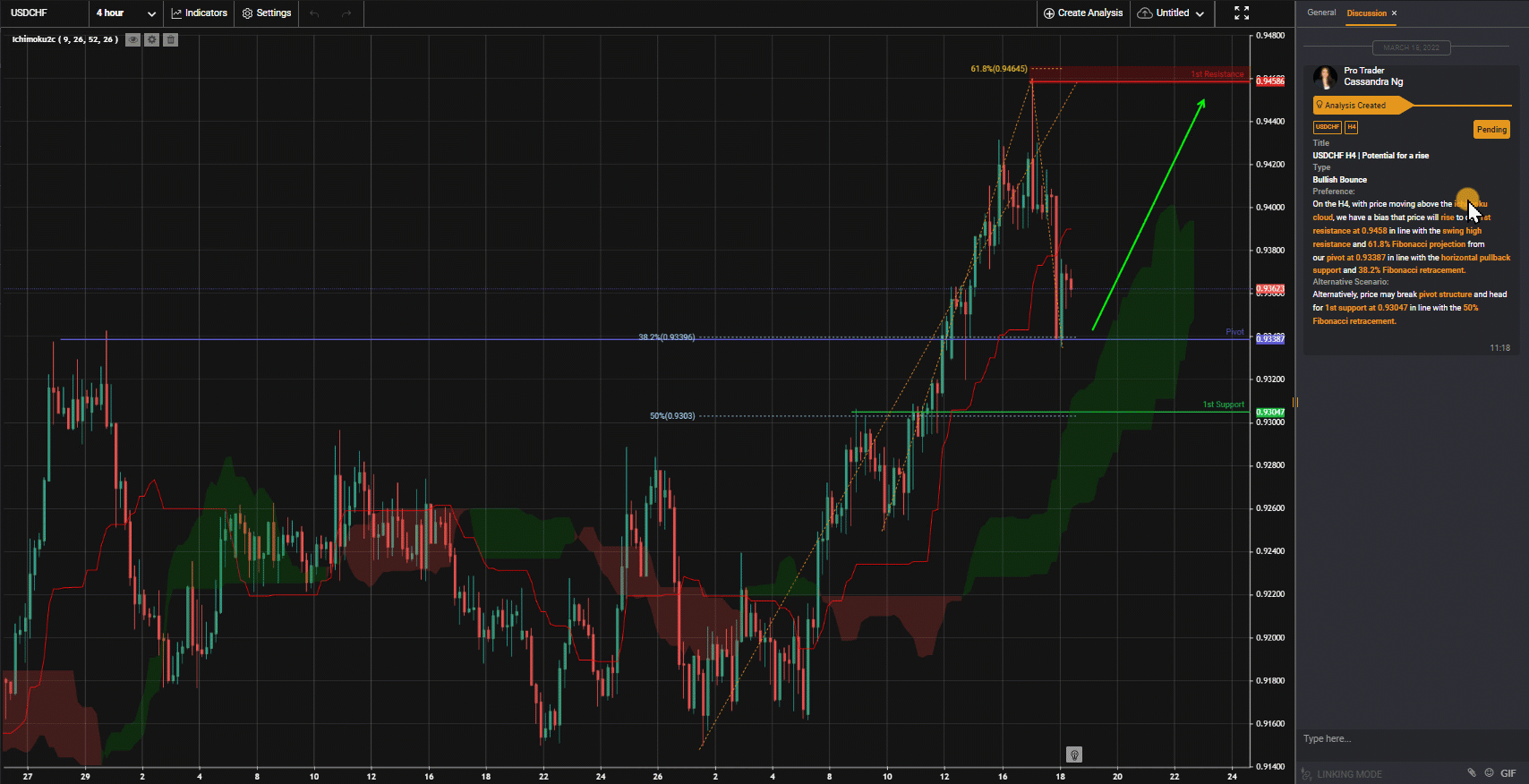Click '61.8% Fibonacci projection' highlighted text

(x=1416, y=244)
